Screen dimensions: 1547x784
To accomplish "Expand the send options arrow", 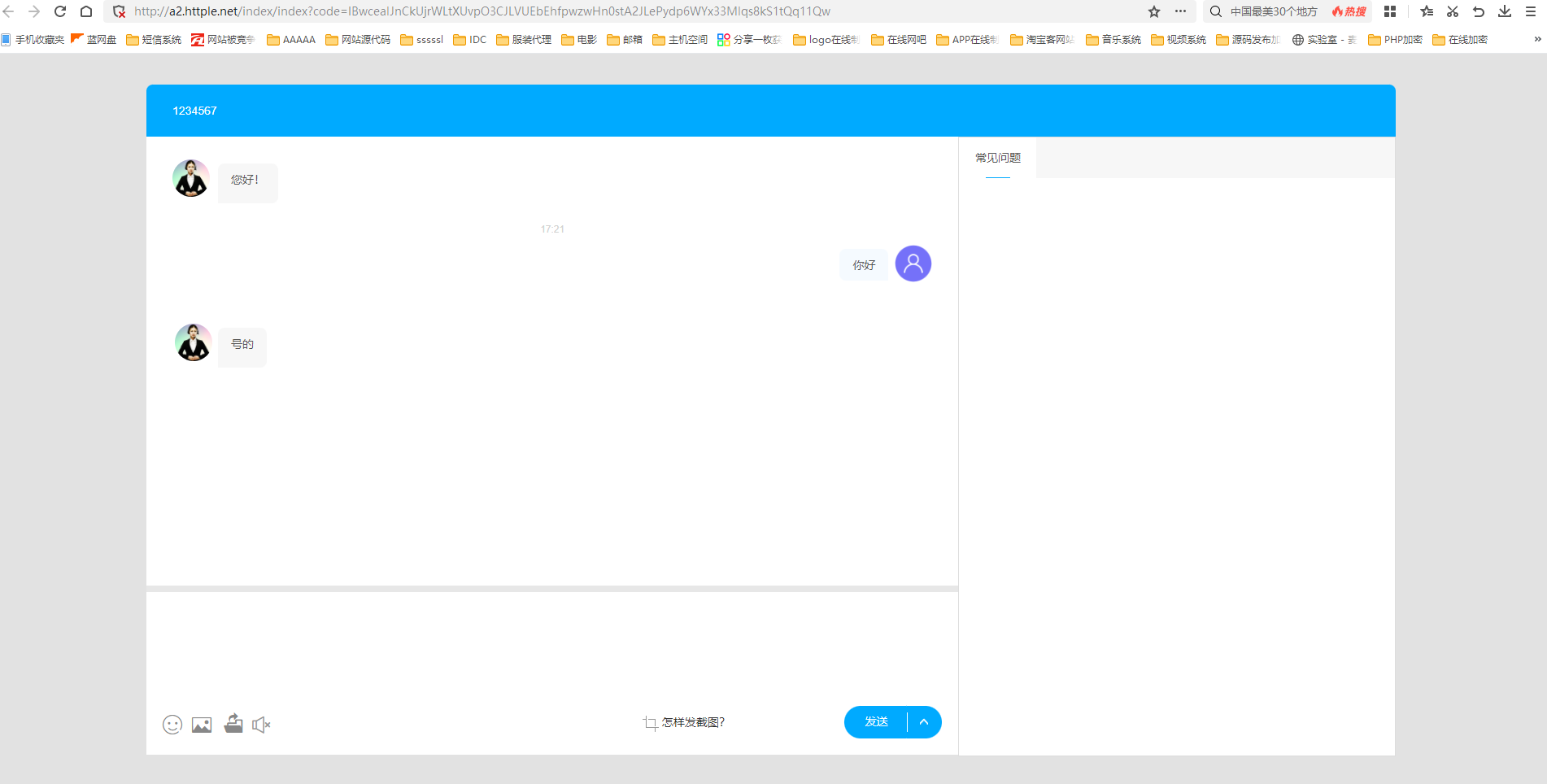I will [924, 722].
